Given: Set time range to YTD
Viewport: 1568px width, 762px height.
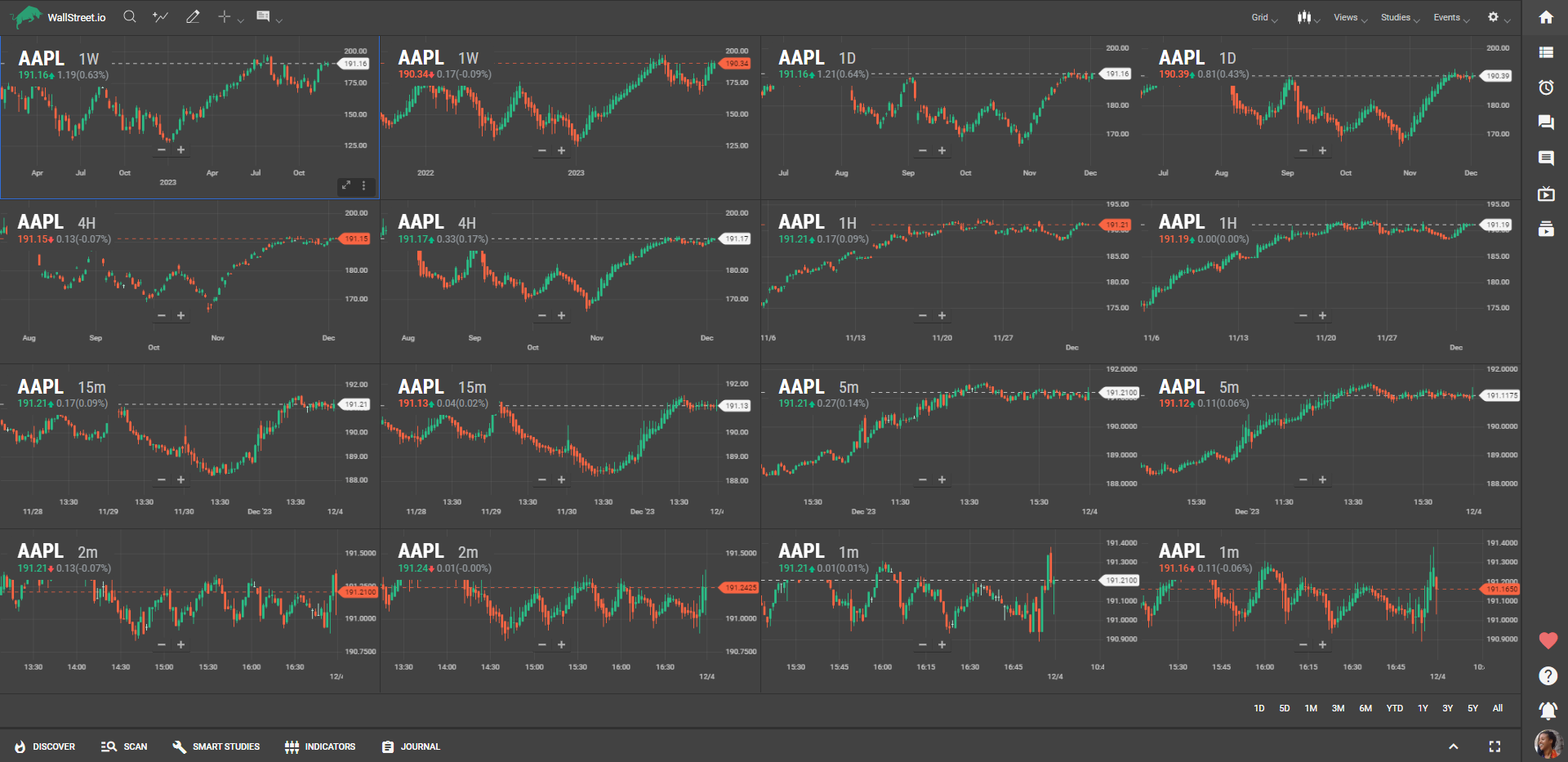Looking at the screenshot, I should (x=1395, y=708).
